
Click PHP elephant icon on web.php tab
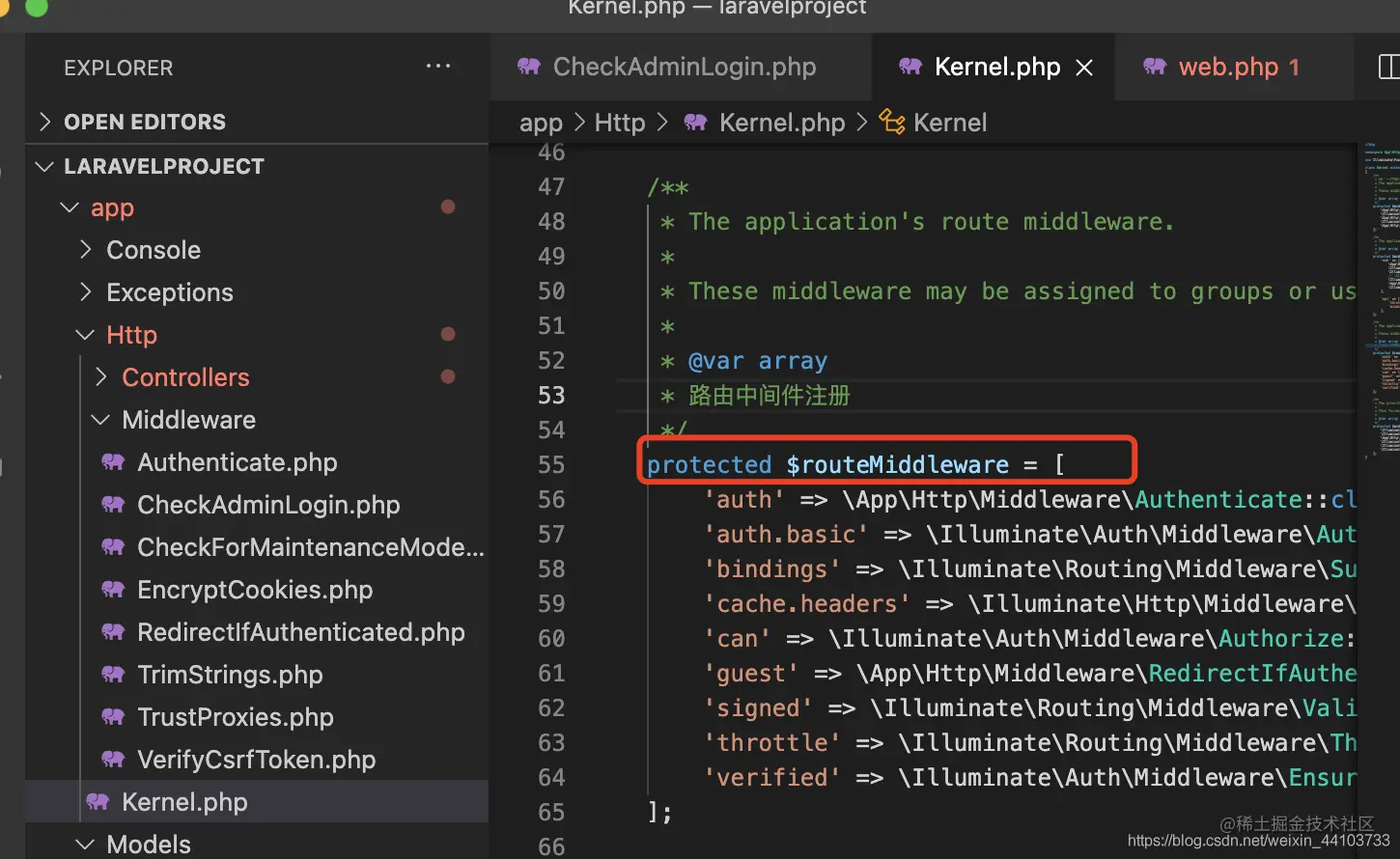(x=1155, y=67)
